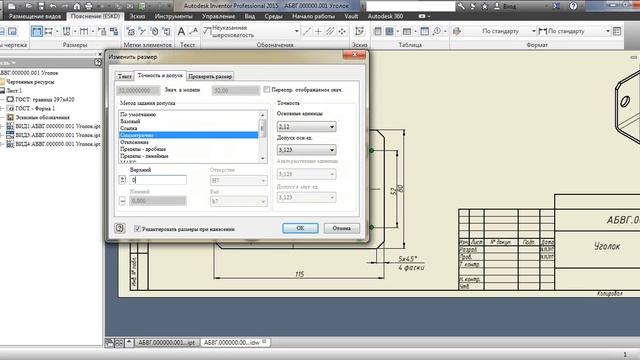Click the minus toggle beside Нижний field
Screen dimensions: 640x360
coord(122,200)
